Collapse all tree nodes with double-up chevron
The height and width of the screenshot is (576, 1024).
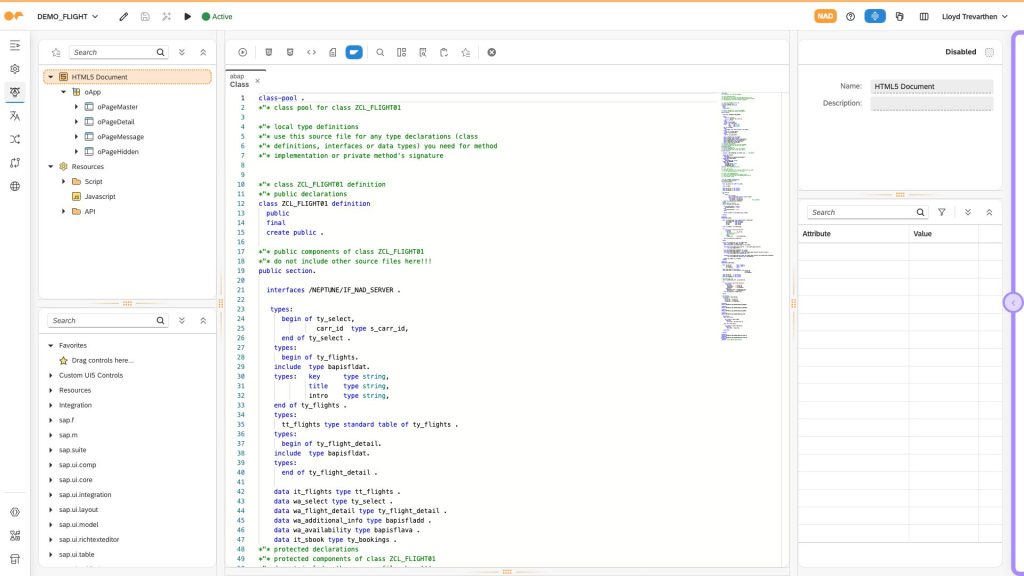coord(203,52)
